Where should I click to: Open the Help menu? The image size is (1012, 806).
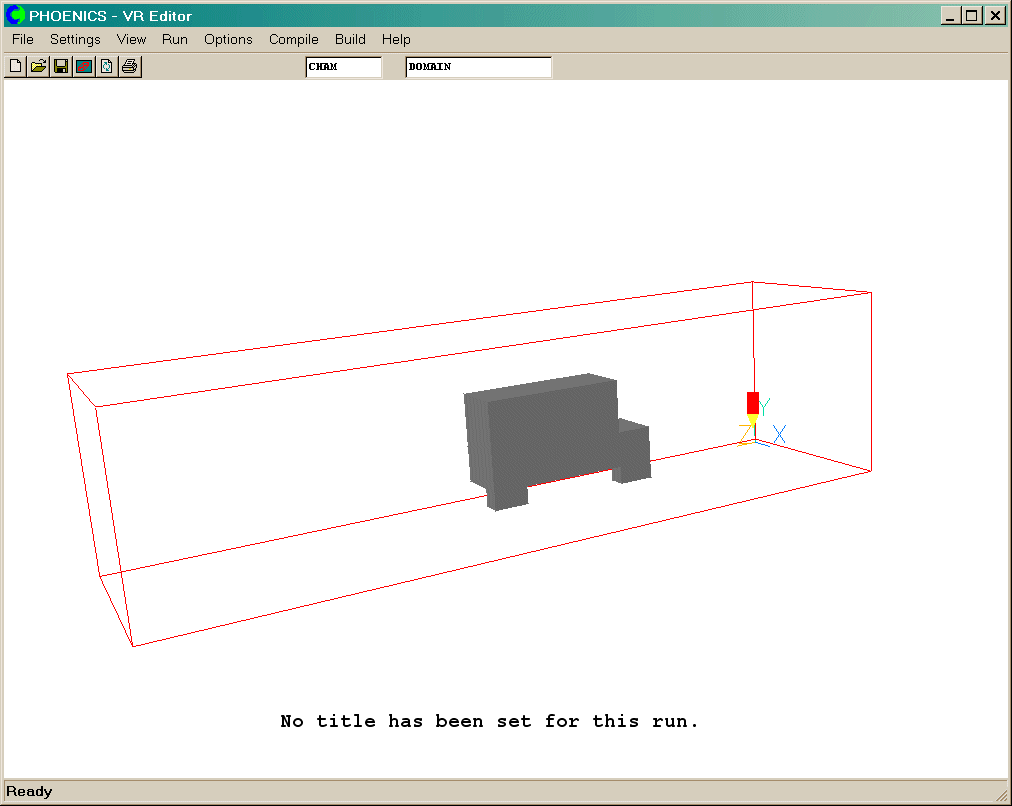click(396, 40)
